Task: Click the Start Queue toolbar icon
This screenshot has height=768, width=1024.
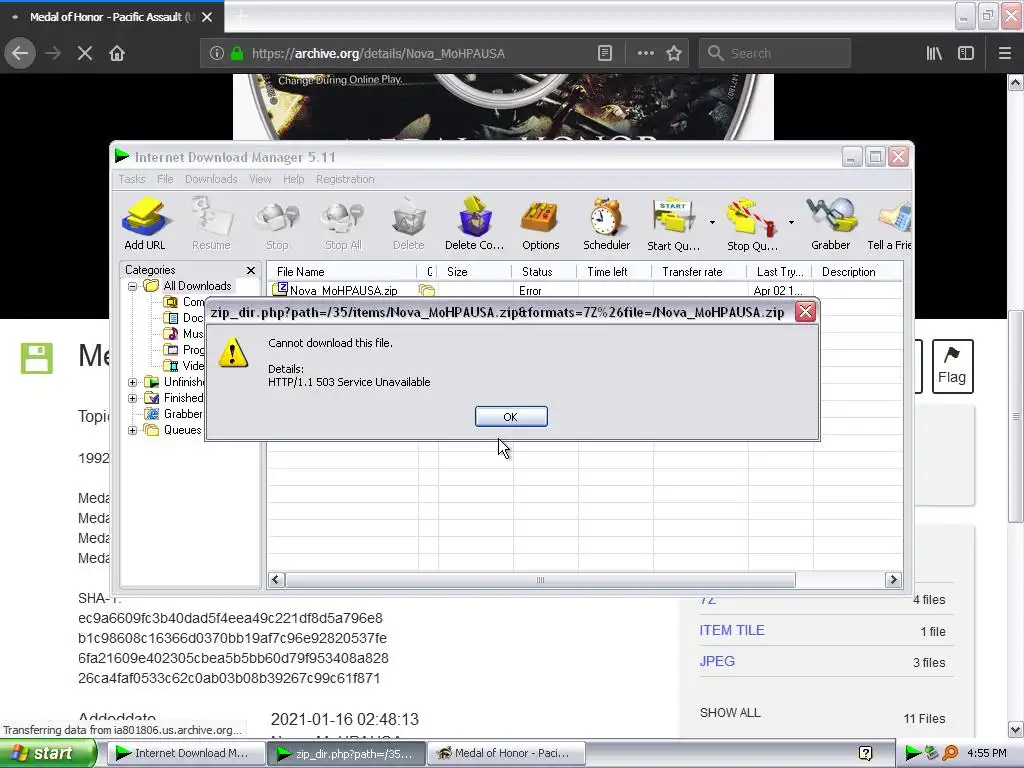Action: click(x=673, y=223)
